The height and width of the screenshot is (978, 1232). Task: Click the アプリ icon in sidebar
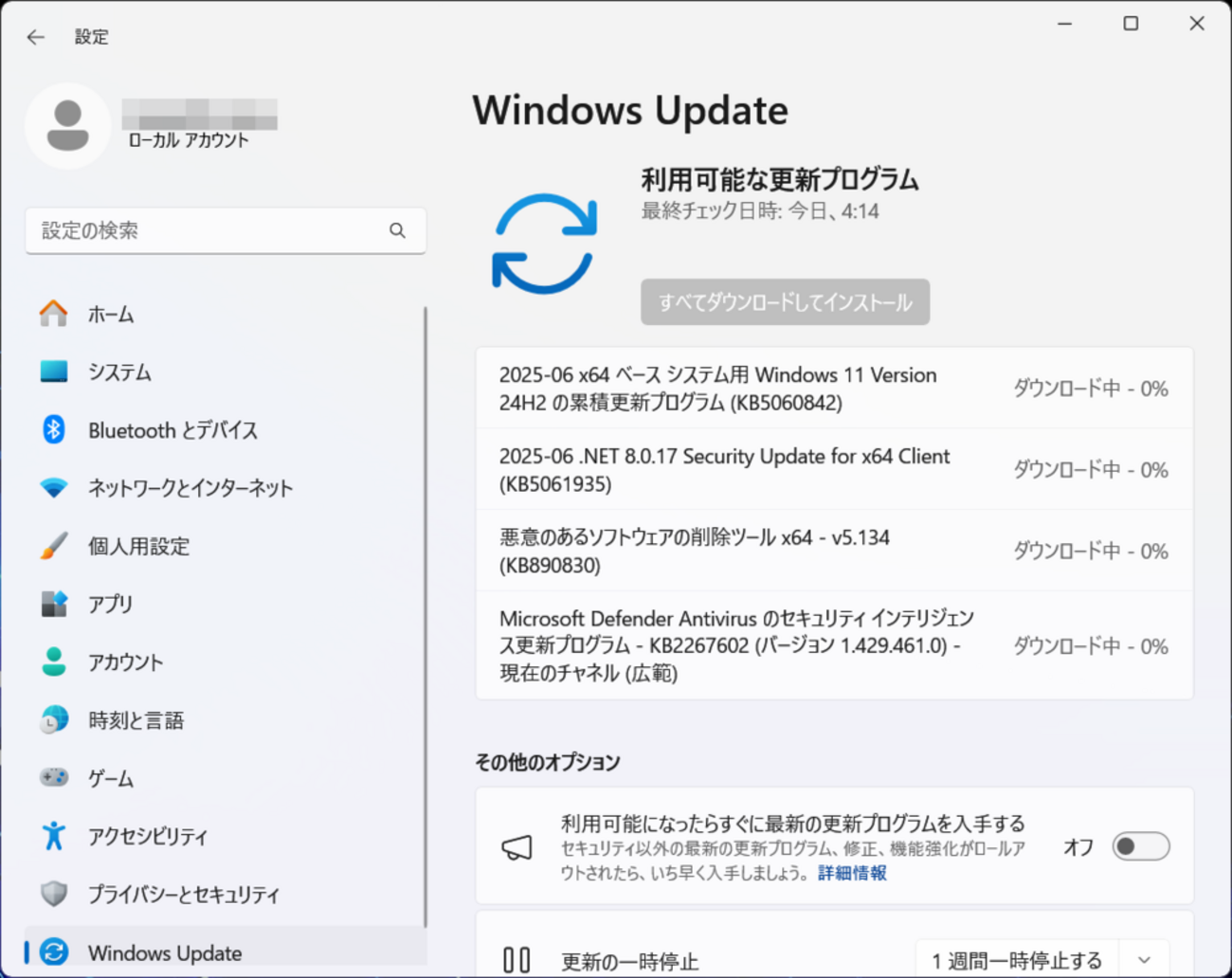pos(54,604)
